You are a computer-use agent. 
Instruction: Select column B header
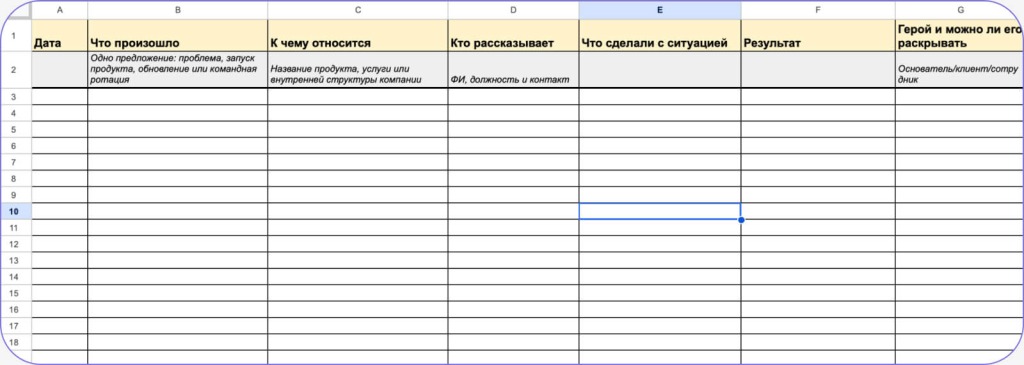click(178, 10)
